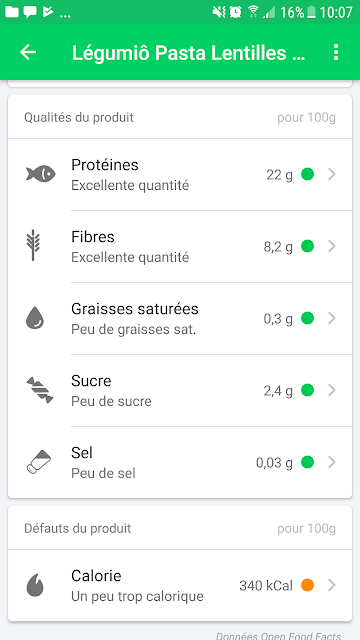
Task: Tap the fish icon next to Protéines
Action: [40, 174]
